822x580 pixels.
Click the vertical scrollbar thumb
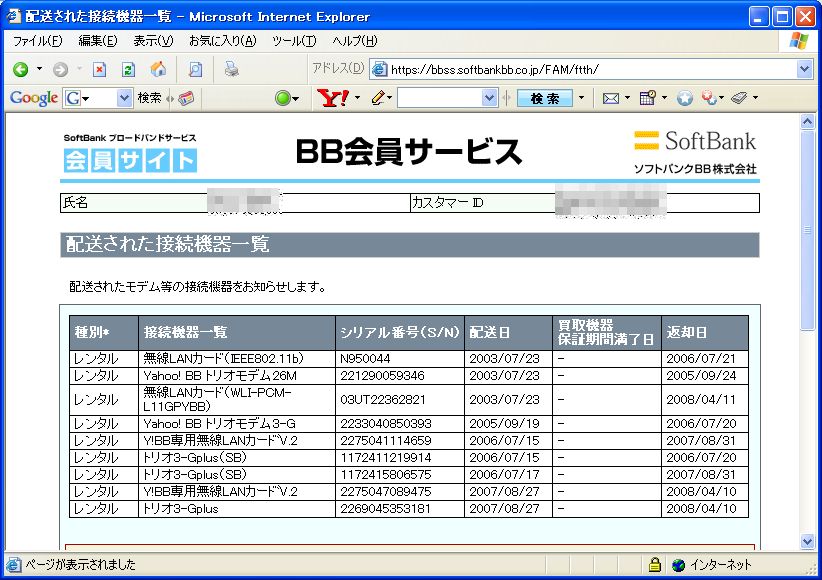[x=807, y=230]
